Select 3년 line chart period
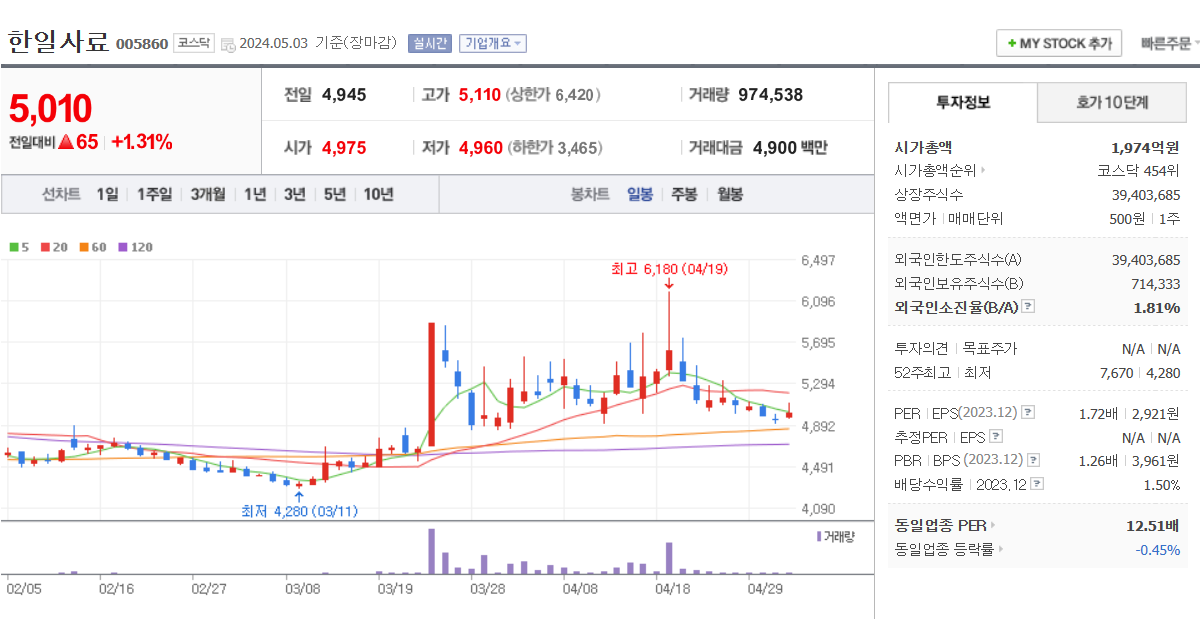1200x619 pixels. pos(294,194)
